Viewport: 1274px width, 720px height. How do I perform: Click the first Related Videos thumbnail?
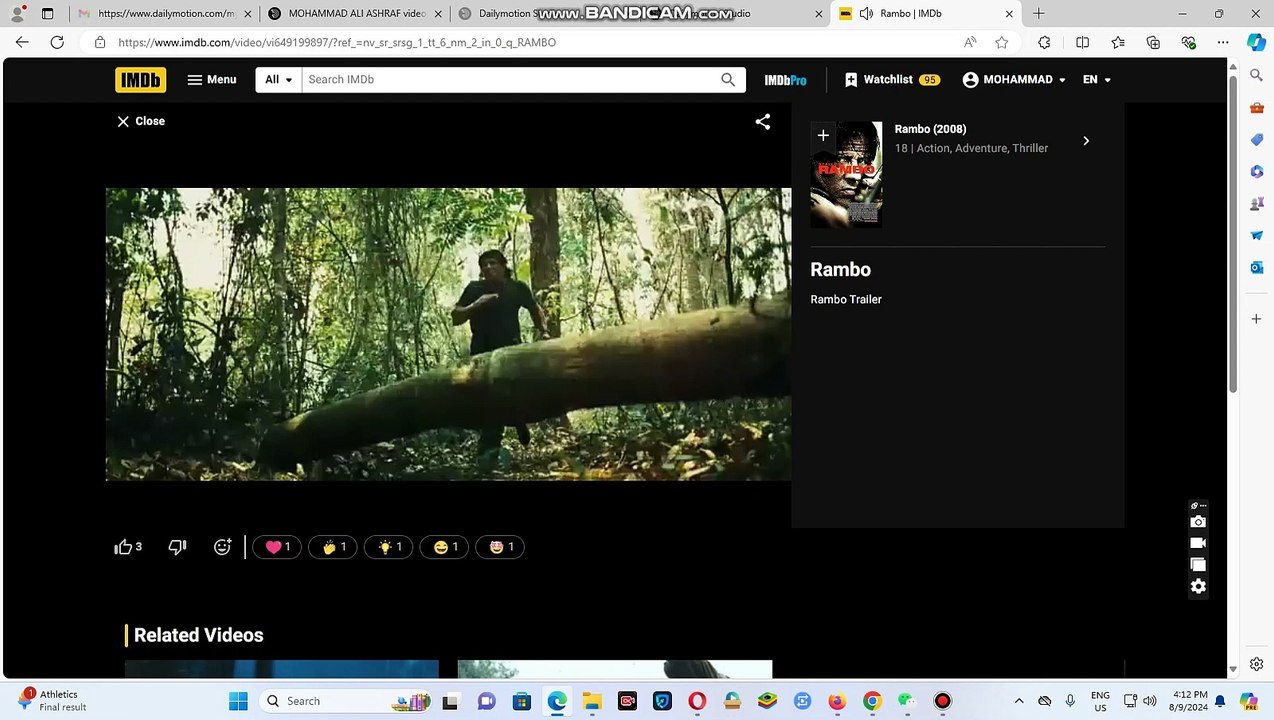[282, 669]
